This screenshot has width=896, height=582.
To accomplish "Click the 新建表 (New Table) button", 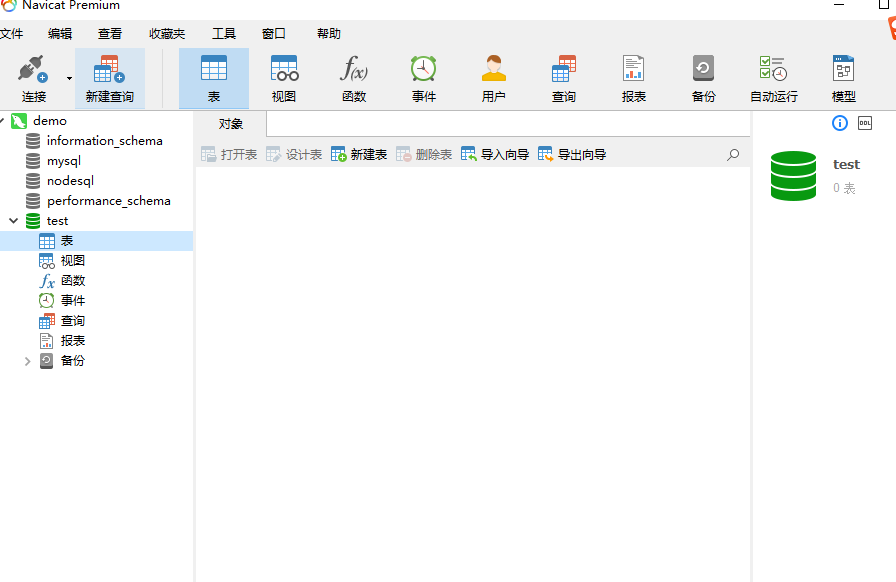I will pyautogui.click(x=359, y=155).
